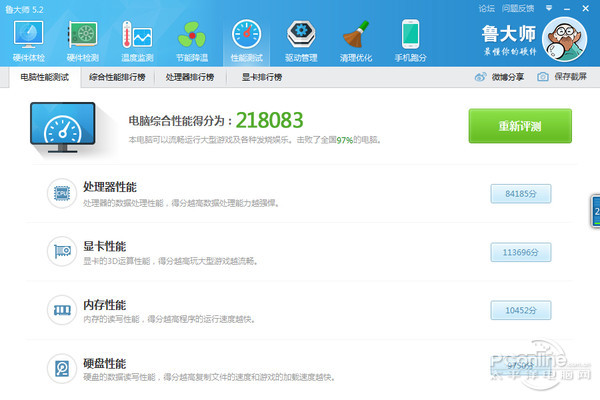Open the title bar dropdown menu arrow

point(549,8)
